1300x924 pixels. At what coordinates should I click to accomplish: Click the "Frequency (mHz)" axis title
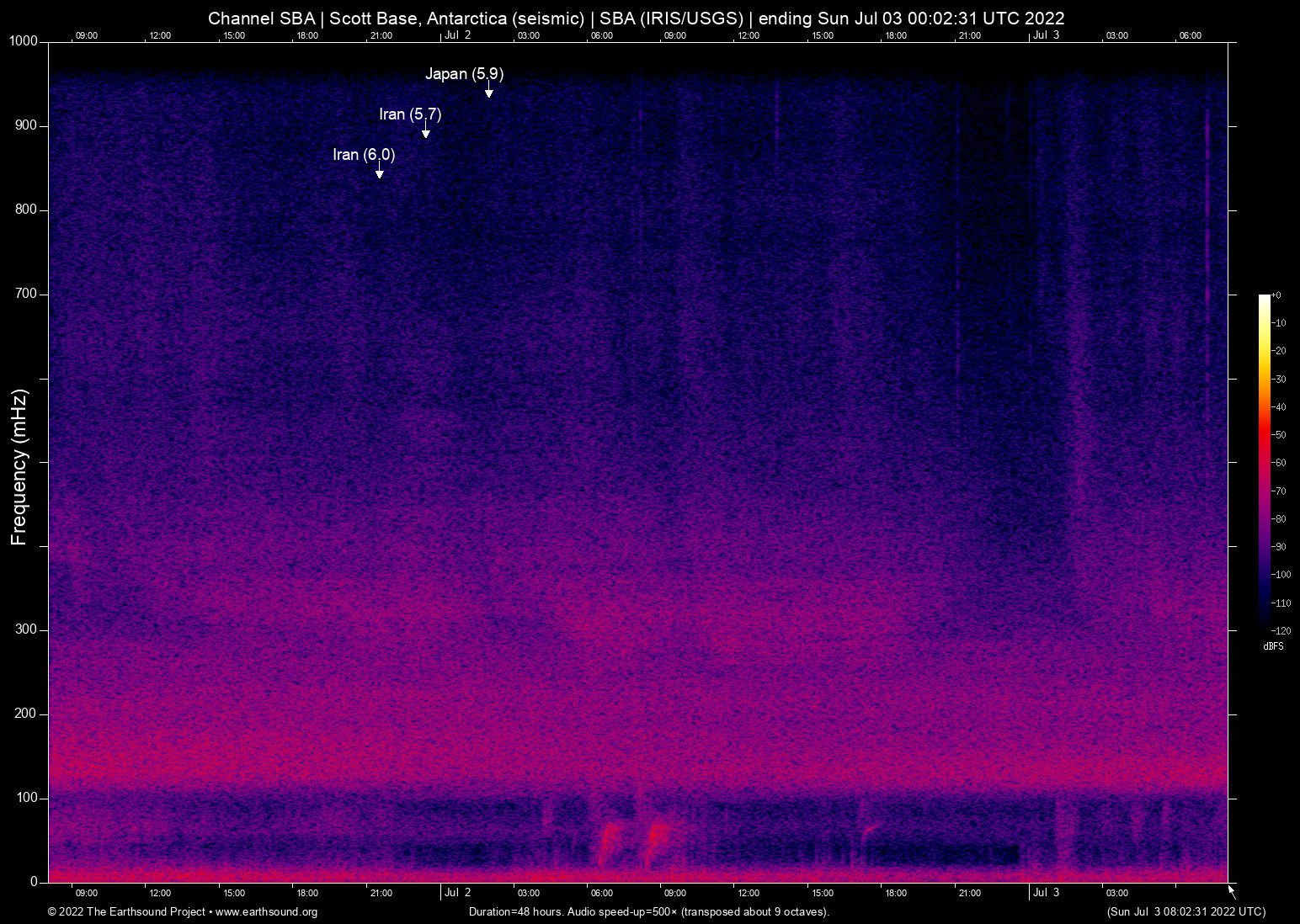(x=19, y=467)
